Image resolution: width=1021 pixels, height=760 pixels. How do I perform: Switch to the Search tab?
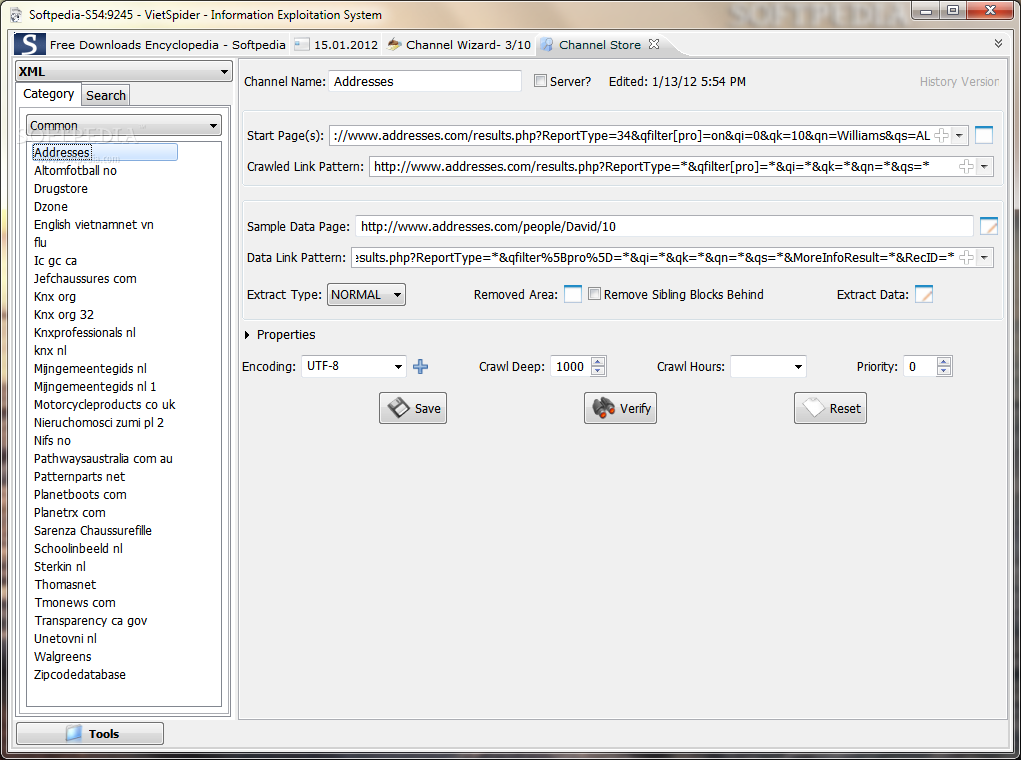tap(105, 95)
